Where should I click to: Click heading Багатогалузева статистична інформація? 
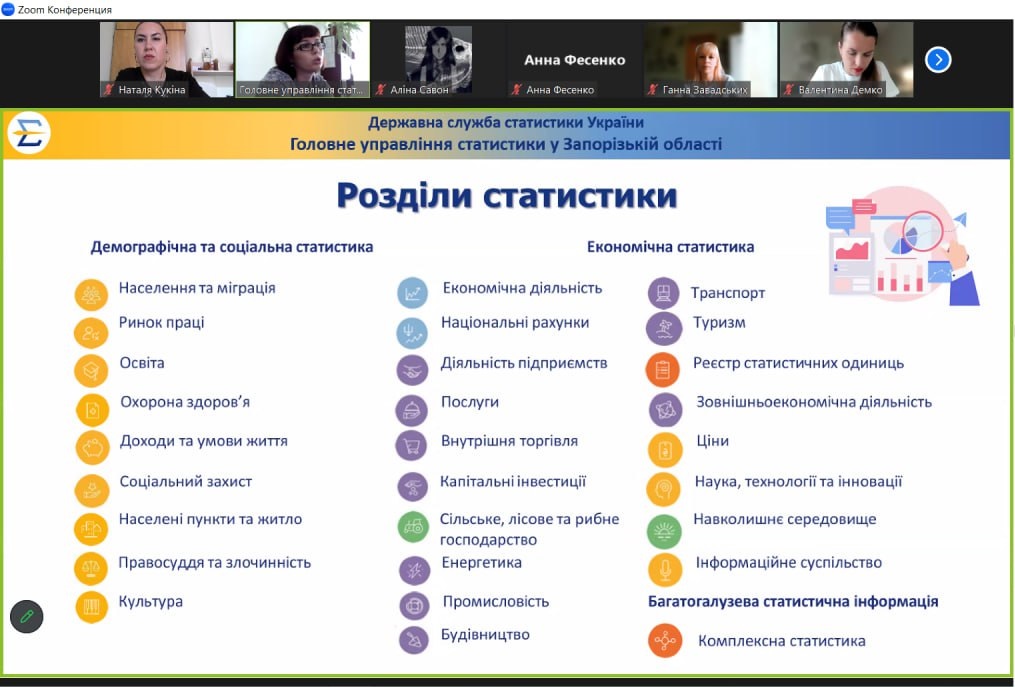(793, 602)
